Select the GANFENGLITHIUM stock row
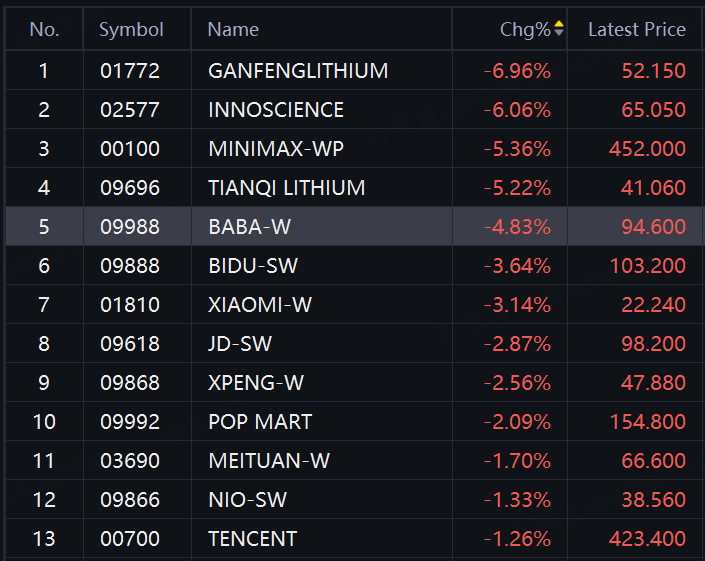This screenshot has width=705, height=561. click(355, 71)
